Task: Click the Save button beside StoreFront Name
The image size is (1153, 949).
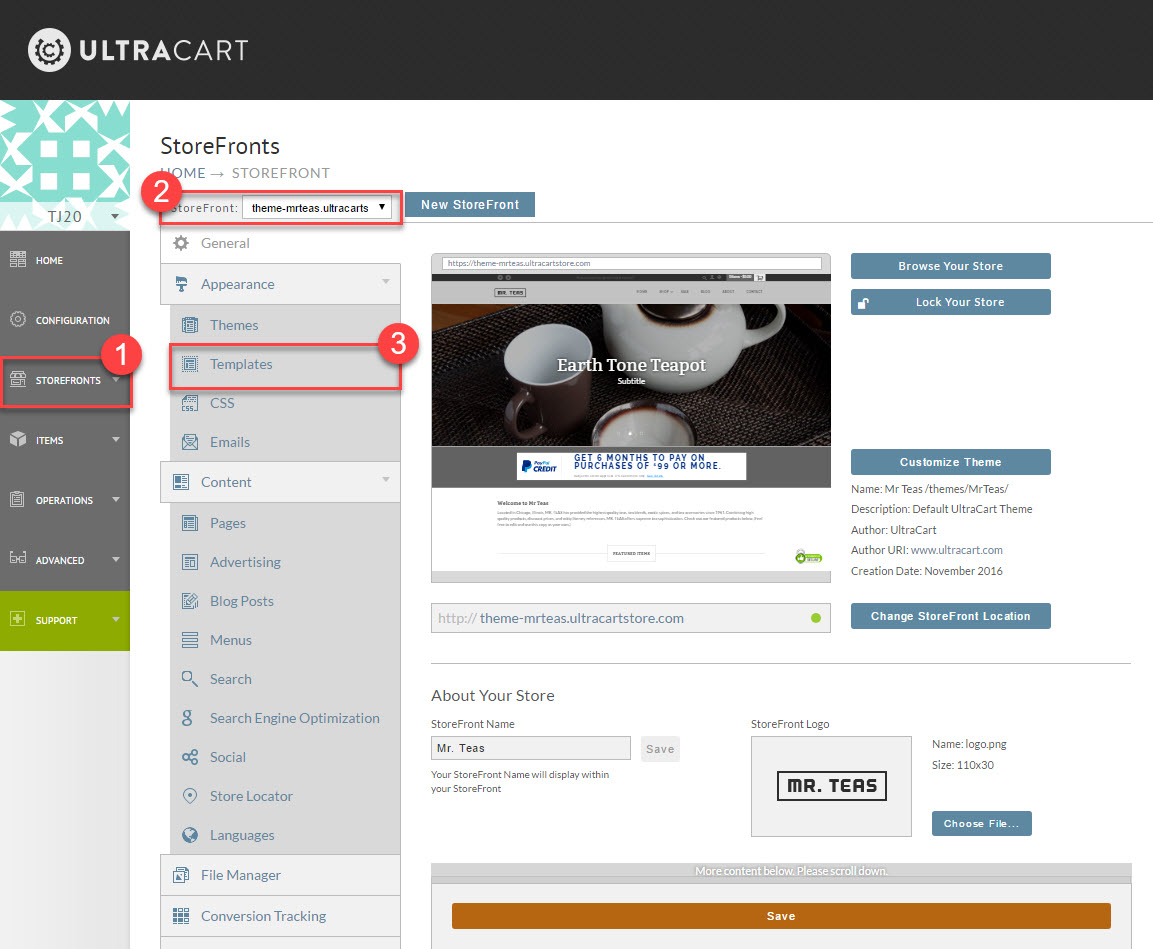Action: pos(660,749)
